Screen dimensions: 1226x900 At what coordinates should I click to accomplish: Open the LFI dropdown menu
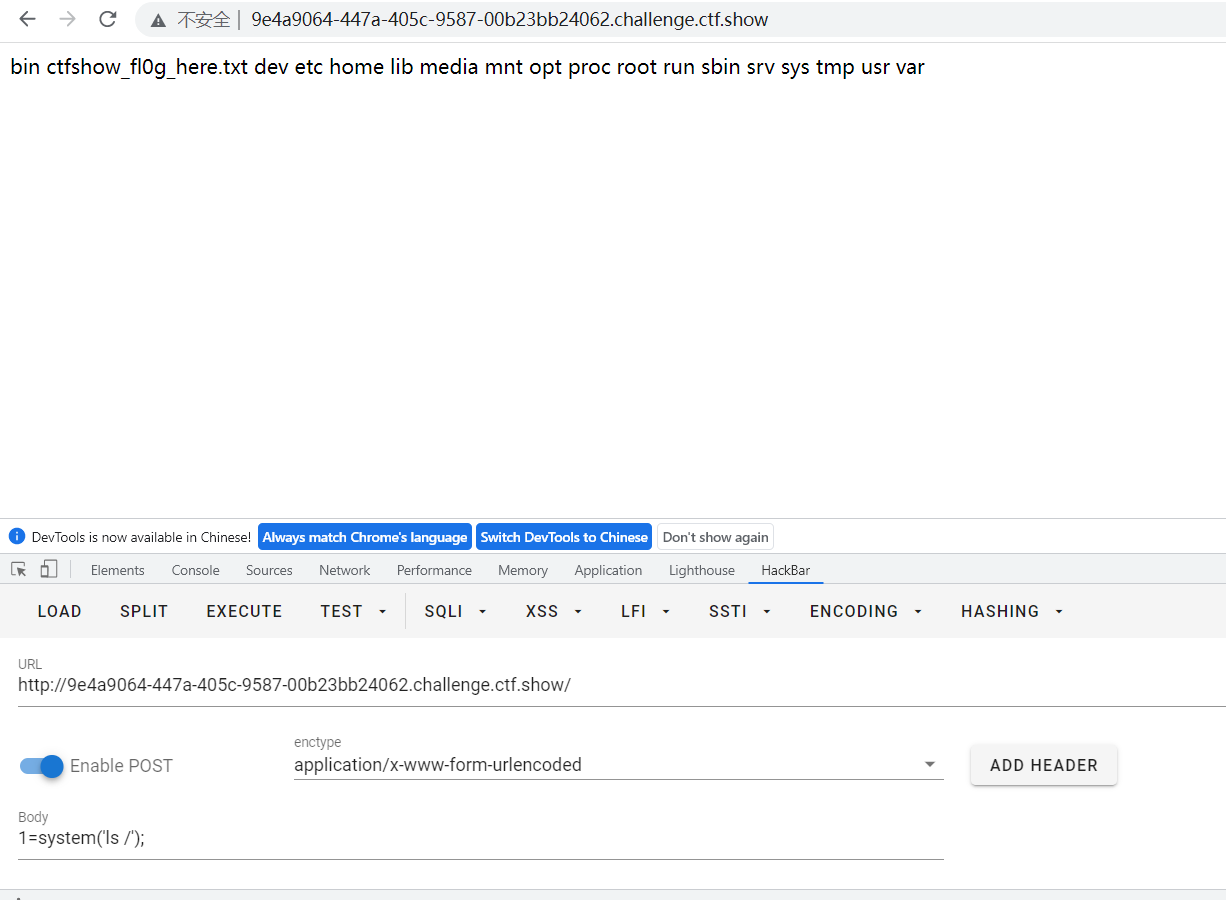[645, 611]
